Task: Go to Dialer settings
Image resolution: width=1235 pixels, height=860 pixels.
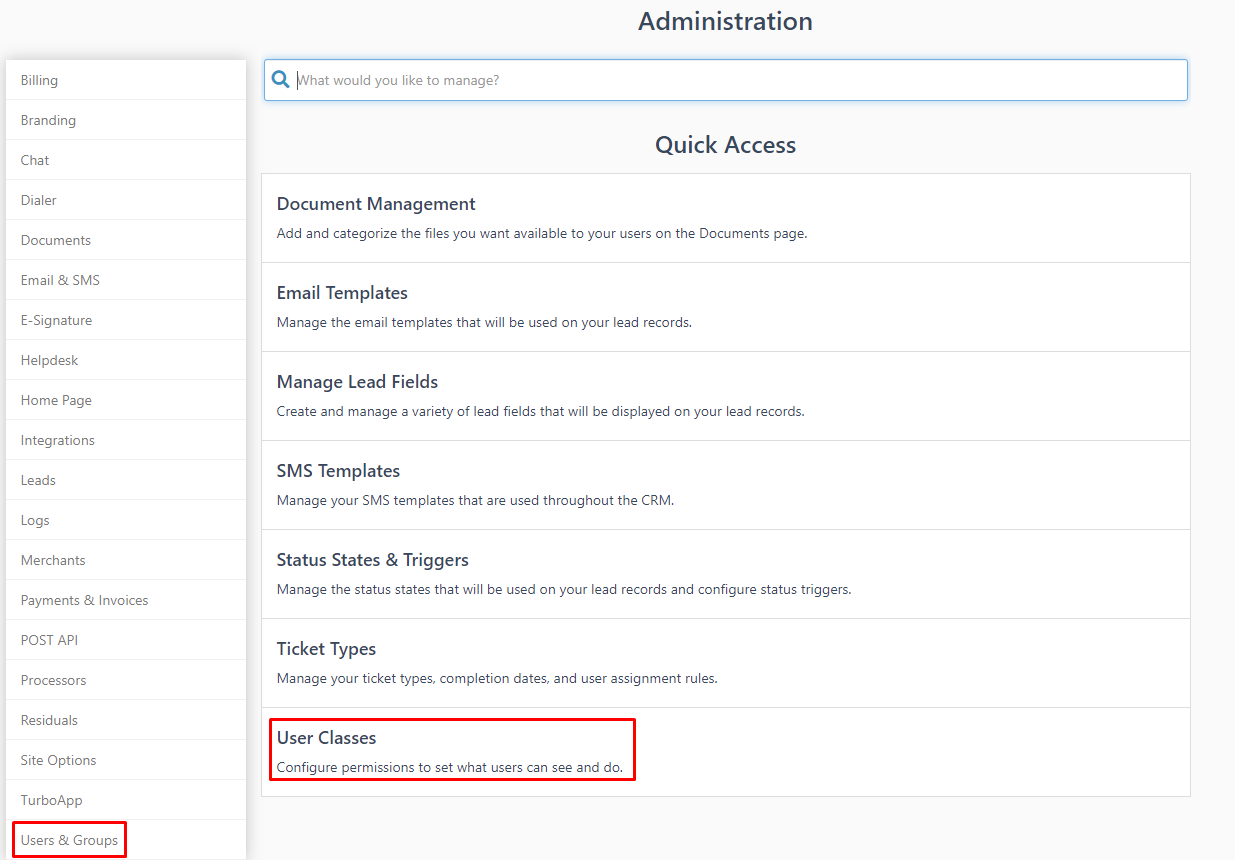Action: coord(126,200)
